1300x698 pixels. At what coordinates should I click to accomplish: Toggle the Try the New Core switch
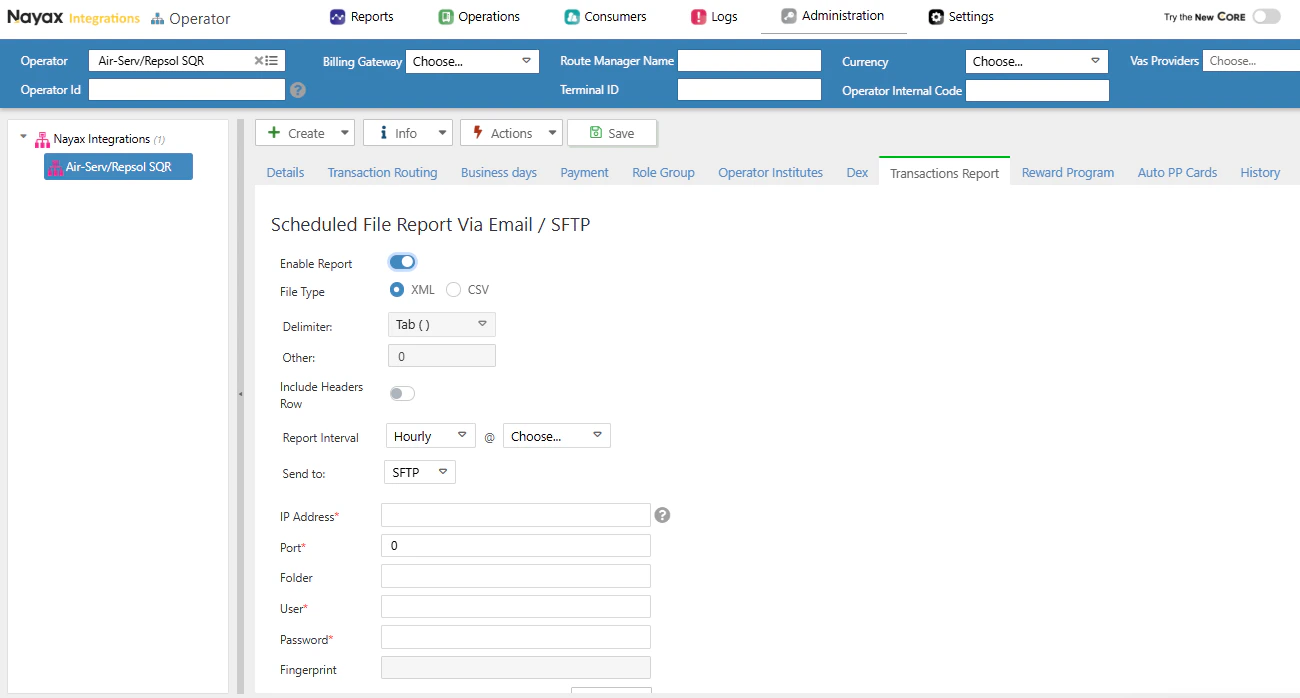1266,17
